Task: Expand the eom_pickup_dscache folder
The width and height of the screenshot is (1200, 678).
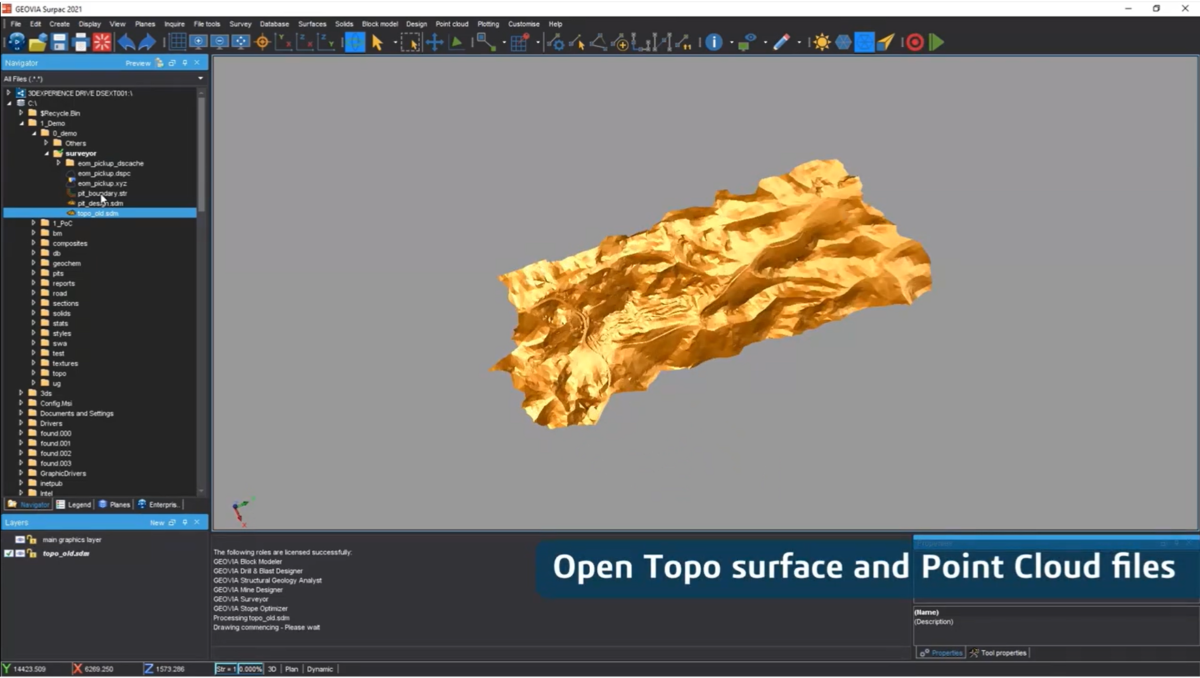Action: 58,163
